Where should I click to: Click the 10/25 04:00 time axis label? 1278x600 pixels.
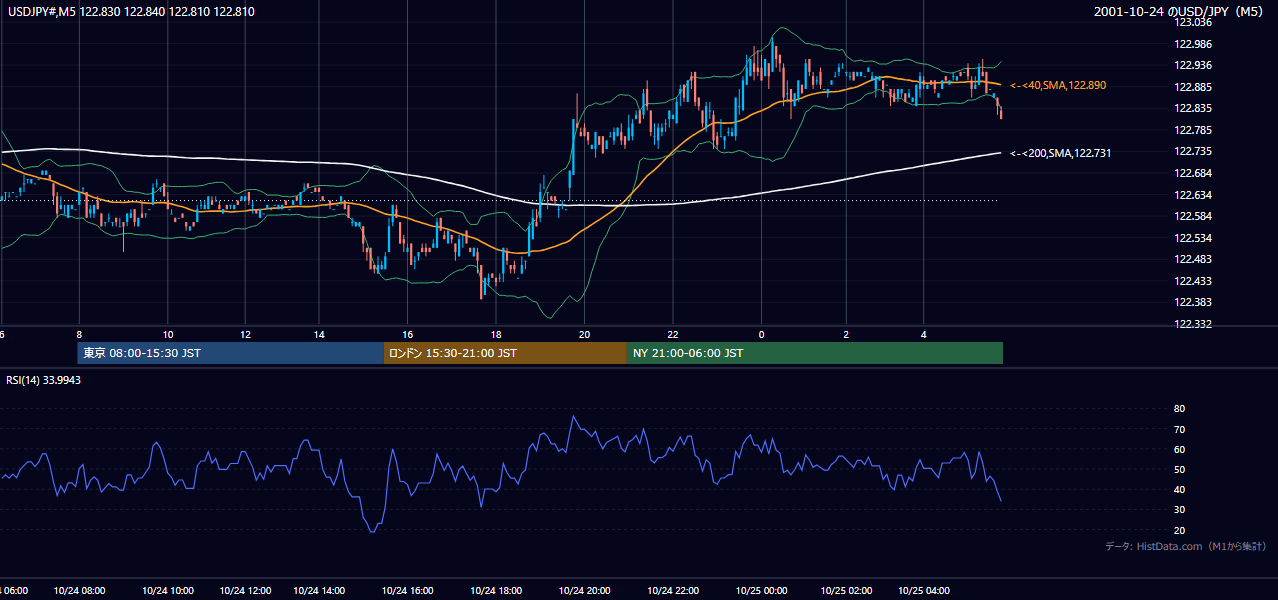click(x=924, y=591)
